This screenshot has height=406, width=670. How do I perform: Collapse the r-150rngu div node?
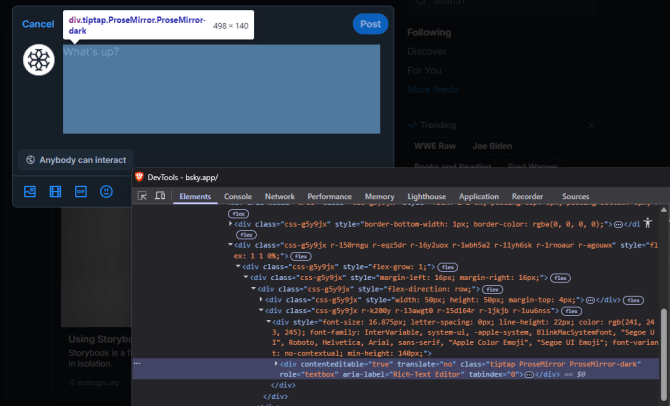[x=231, y=245]
